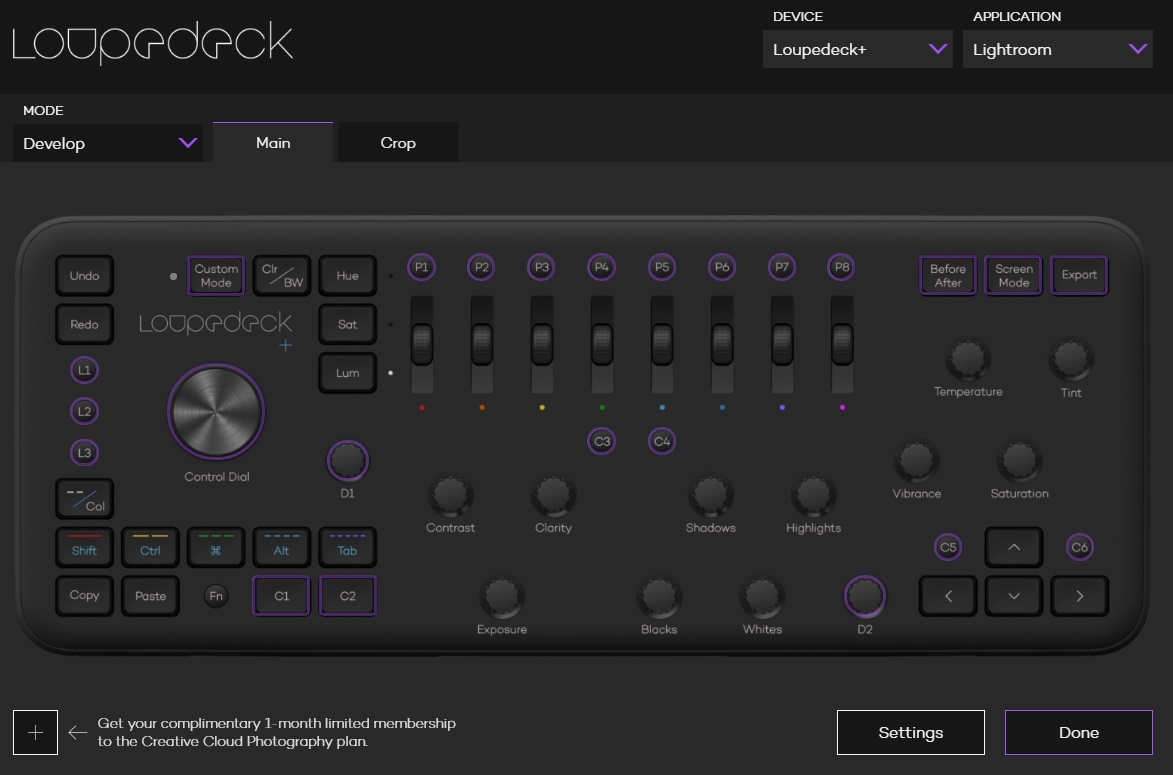Click the C1 custom key
Image resolution: width=1173 pixels, height=775 pixels.
click(x=282, y=596)
